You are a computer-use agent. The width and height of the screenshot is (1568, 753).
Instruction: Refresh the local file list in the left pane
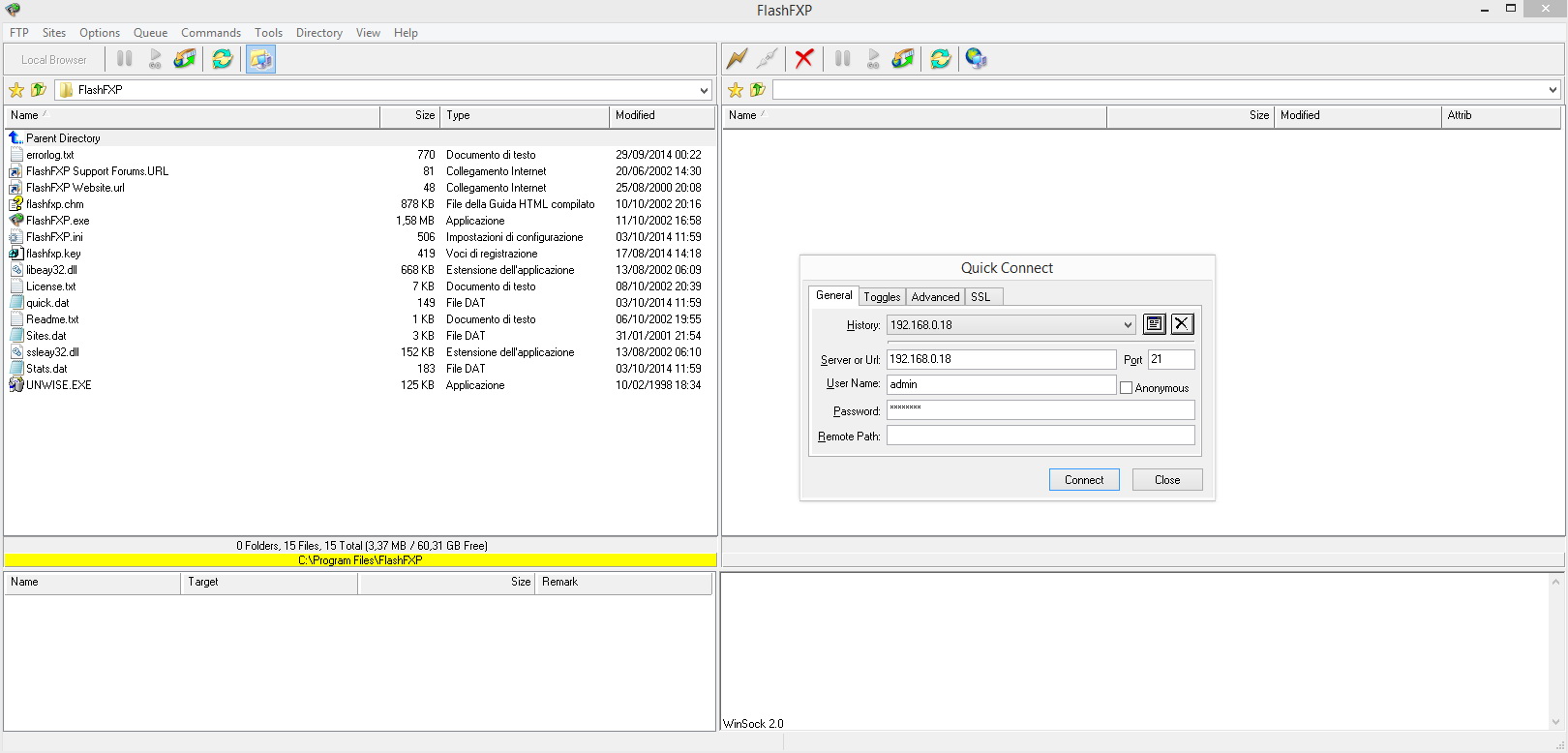pos(223,59)
